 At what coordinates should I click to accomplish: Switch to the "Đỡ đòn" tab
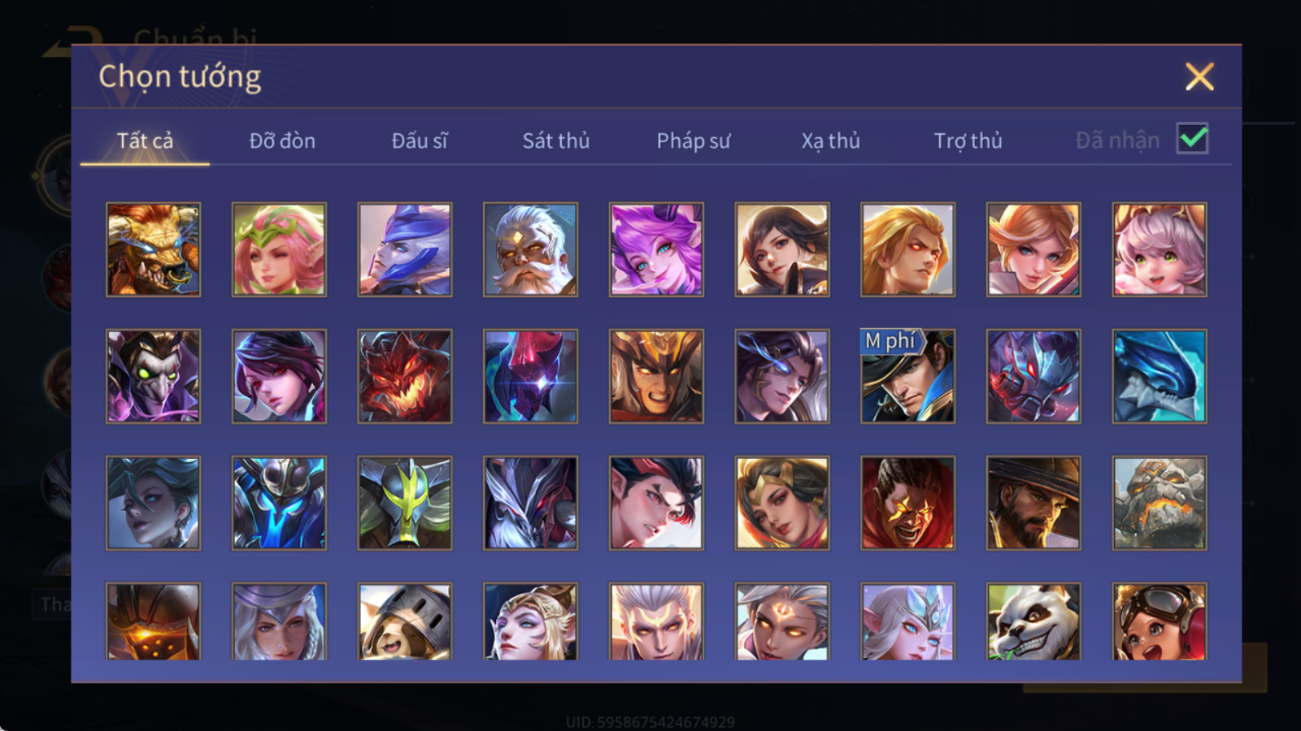(282, 141)
